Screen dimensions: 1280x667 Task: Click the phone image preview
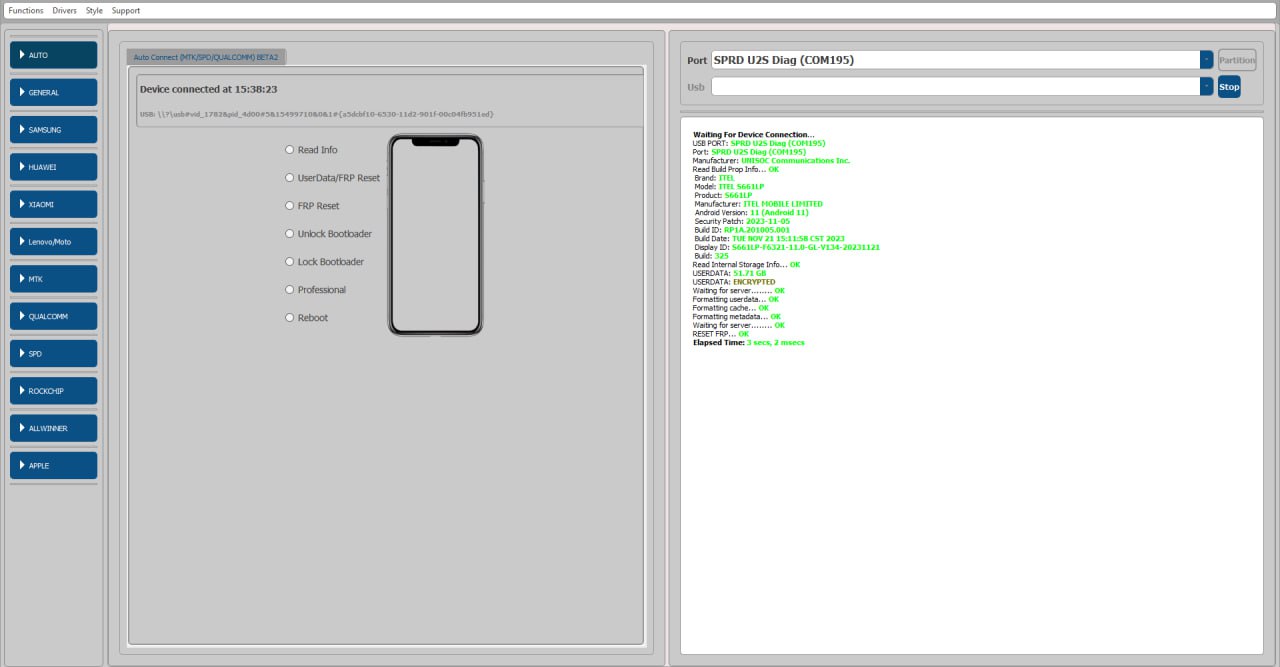435,235
